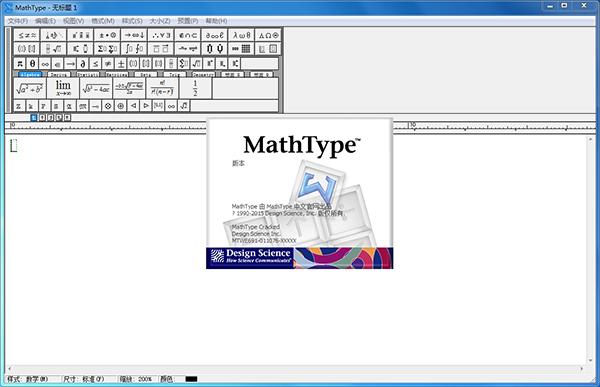Open the 格式(M) menu
Image resolution: width=600 pixels, height=387 pixels.
(x=103, y=21)
